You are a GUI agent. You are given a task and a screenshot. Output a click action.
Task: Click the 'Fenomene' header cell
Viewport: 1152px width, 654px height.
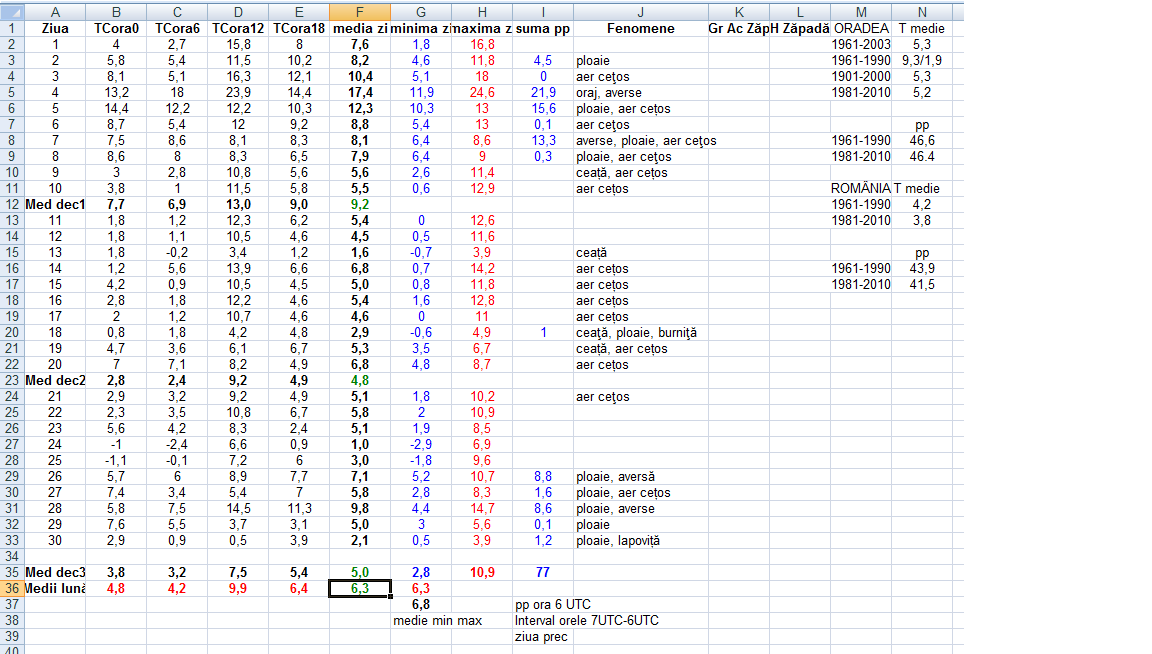coord(641,29)
